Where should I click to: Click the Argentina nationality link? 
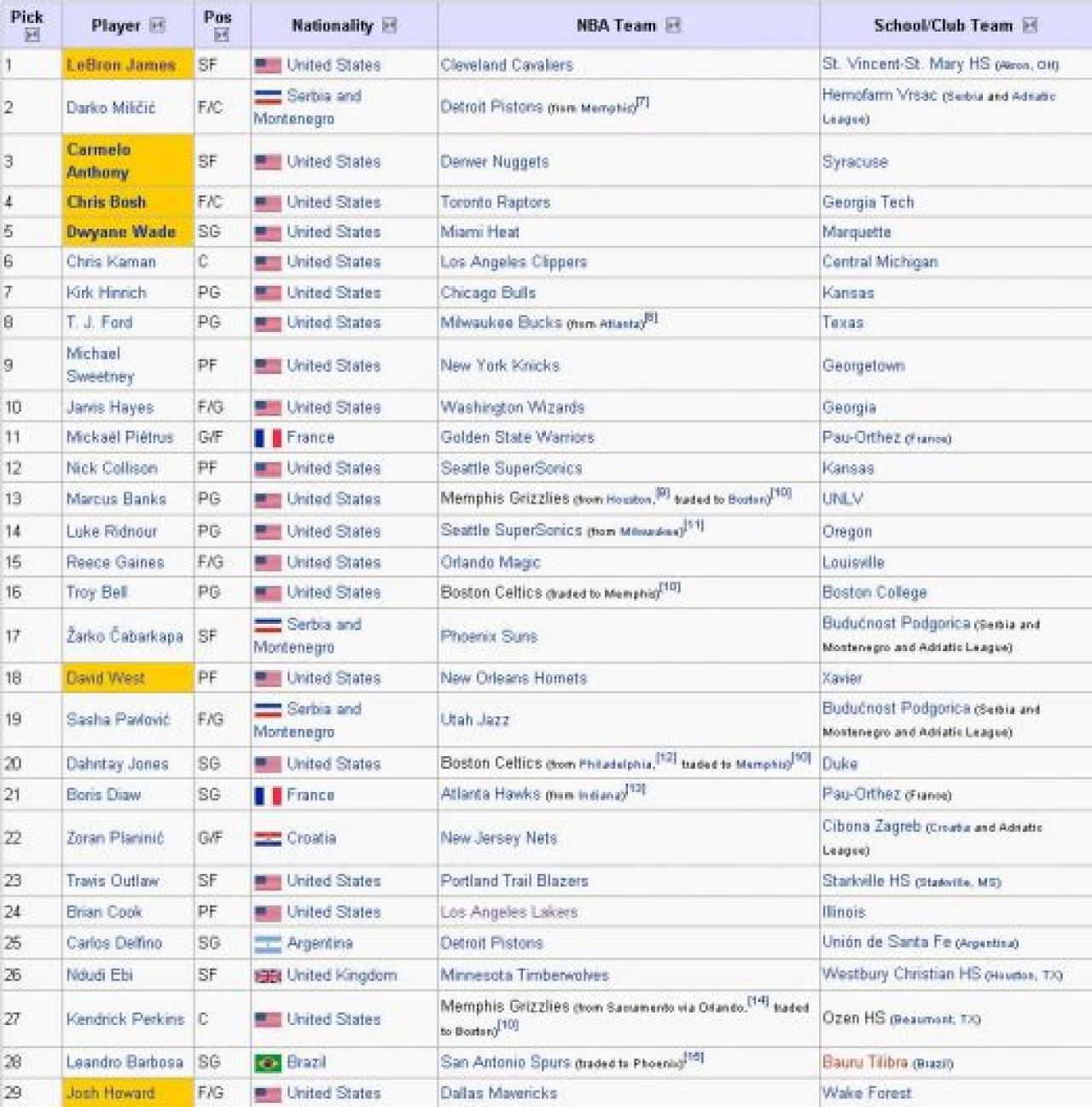click(x=320, y=943)
